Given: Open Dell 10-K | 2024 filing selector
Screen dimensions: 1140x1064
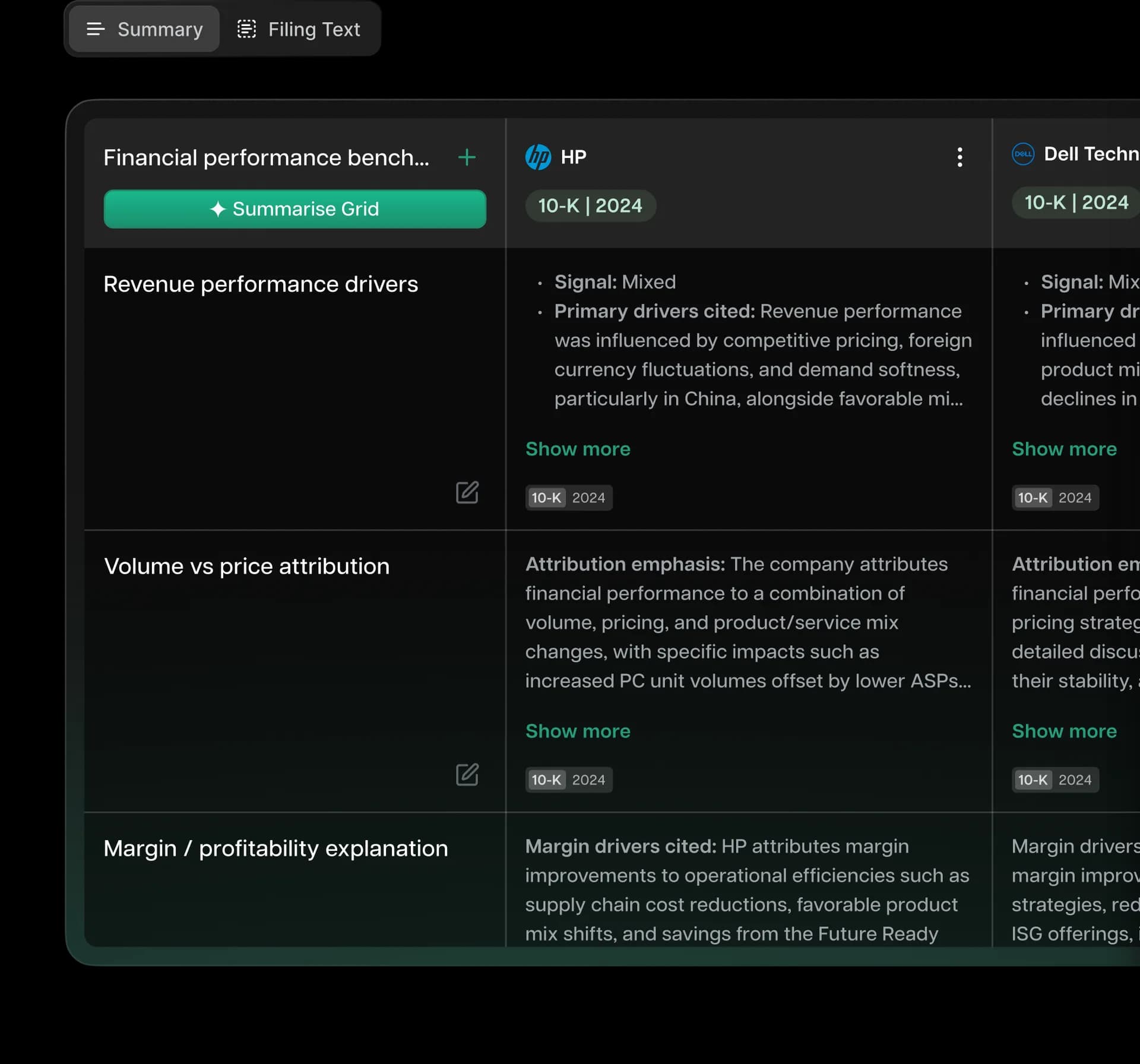Looking at the screenshot, I should [1075, 202].
